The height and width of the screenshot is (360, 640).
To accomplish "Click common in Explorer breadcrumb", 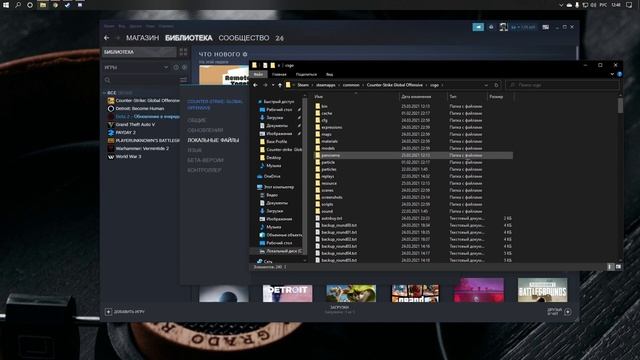I will (351, 85).
